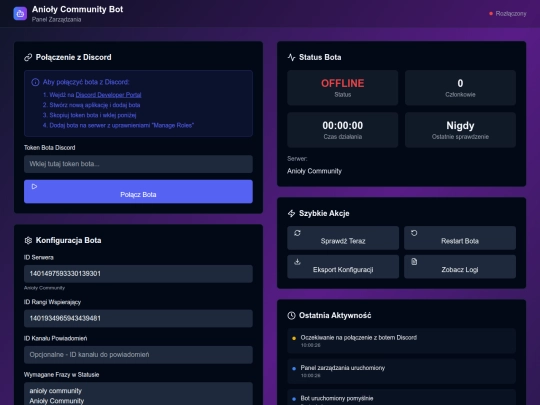Click Eksport Konfiguracji button

[343, 267]
